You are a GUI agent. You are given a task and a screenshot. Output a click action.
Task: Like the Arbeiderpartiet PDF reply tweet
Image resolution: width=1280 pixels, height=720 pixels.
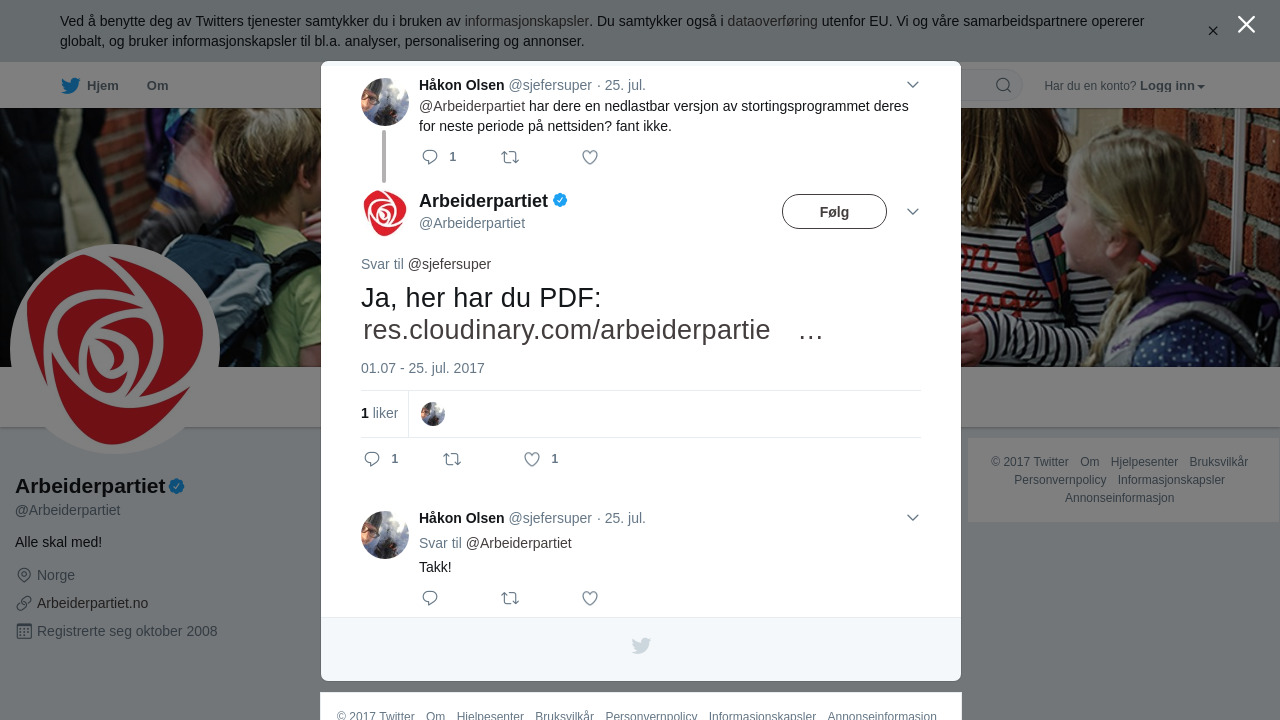tap(532, 459)
